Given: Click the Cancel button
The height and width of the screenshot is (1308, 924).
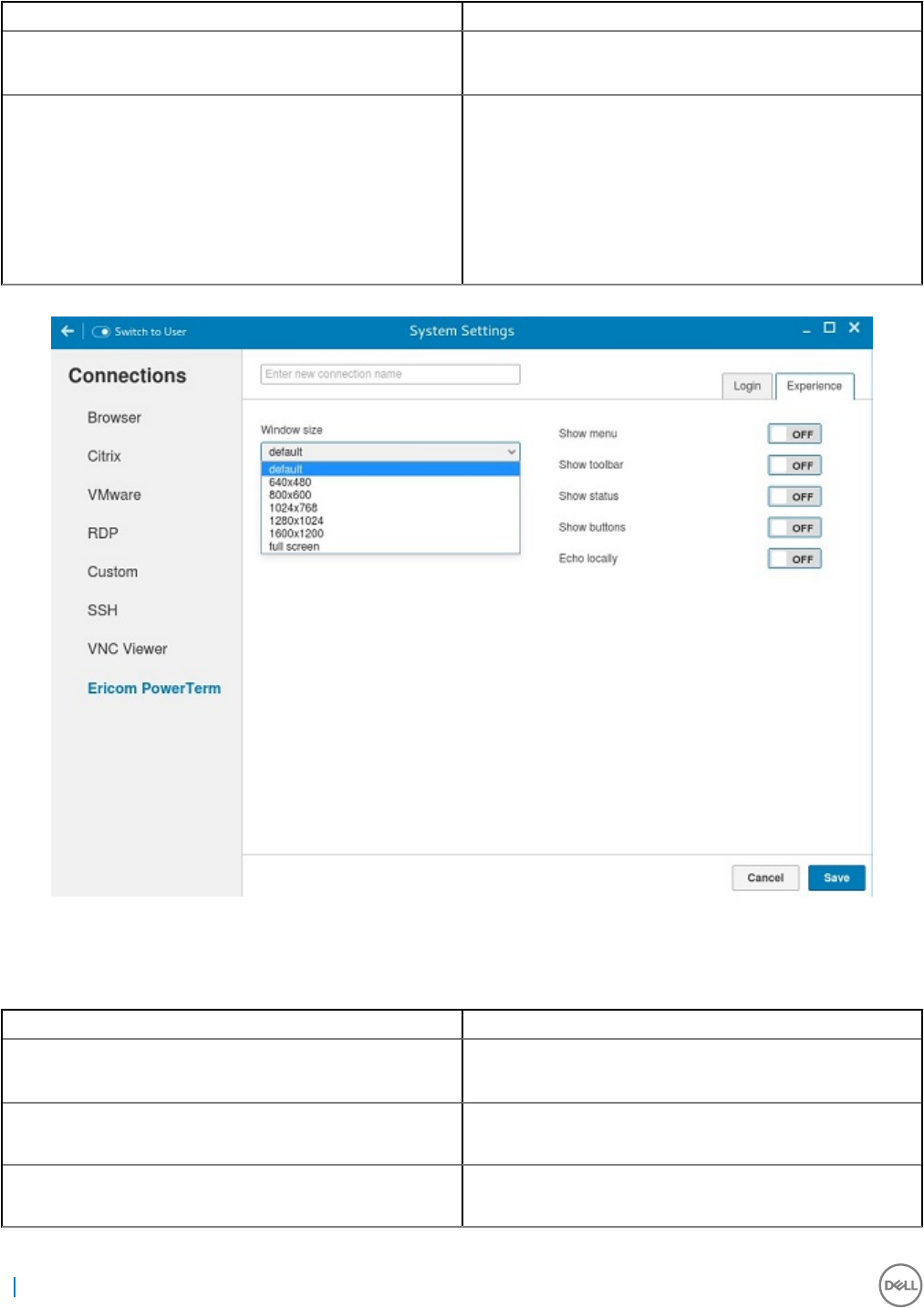Looking at the screenshot, I should 765,877.
